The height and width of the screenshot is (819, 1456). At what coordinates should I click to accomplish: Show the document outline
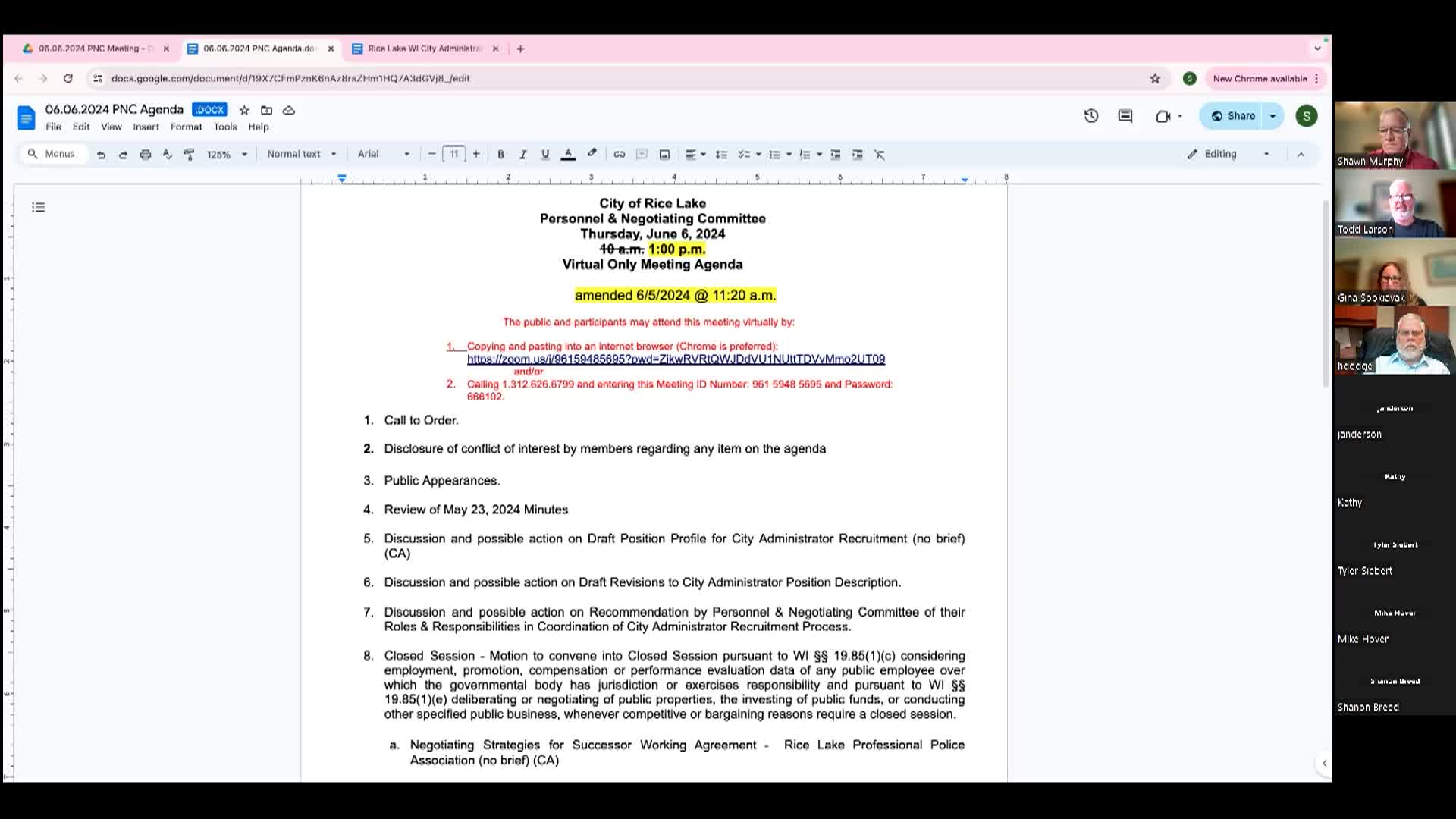[39, 207]
